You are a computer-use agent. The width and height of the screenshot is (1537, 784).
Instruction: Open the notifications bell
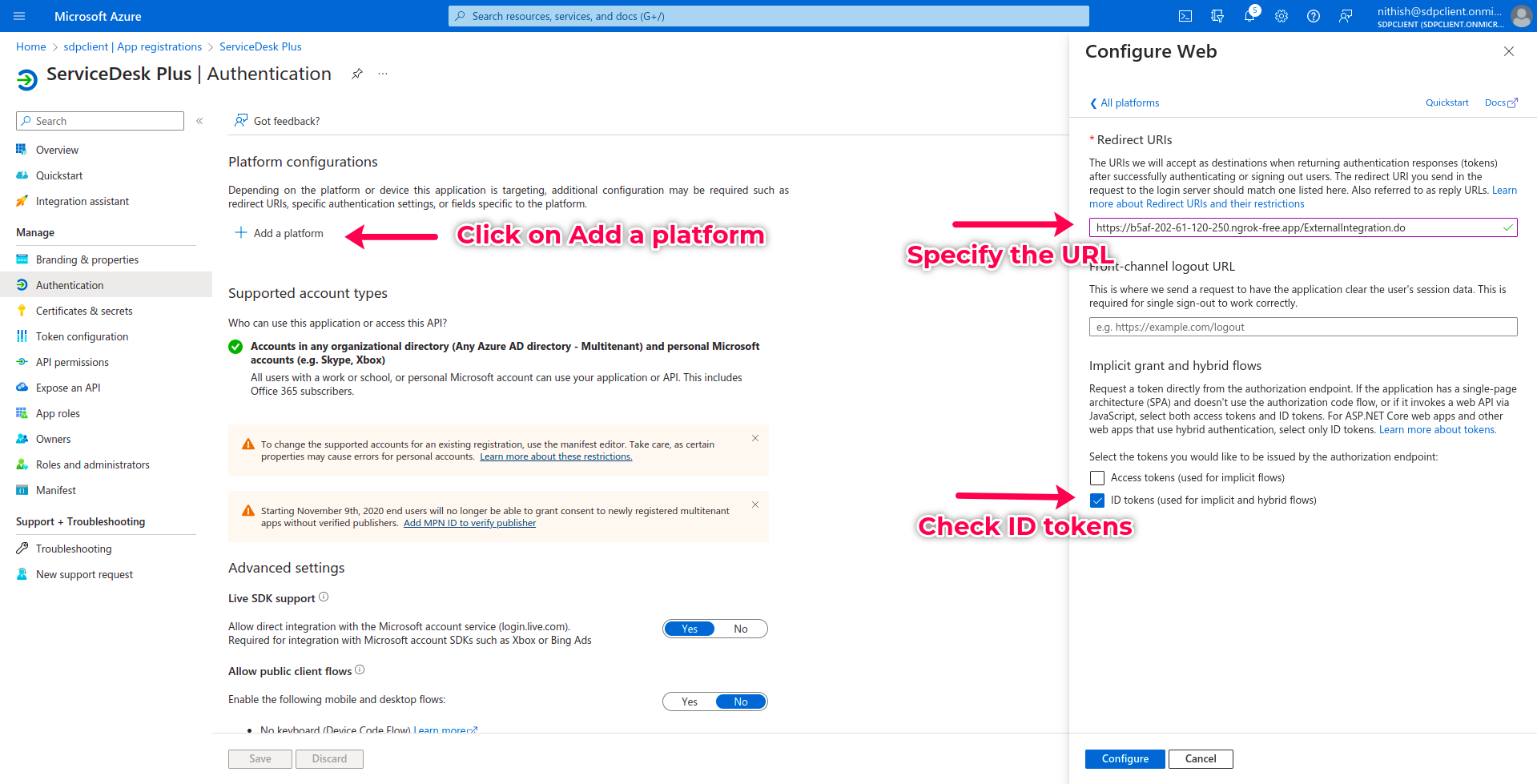tap(1249, 16)
